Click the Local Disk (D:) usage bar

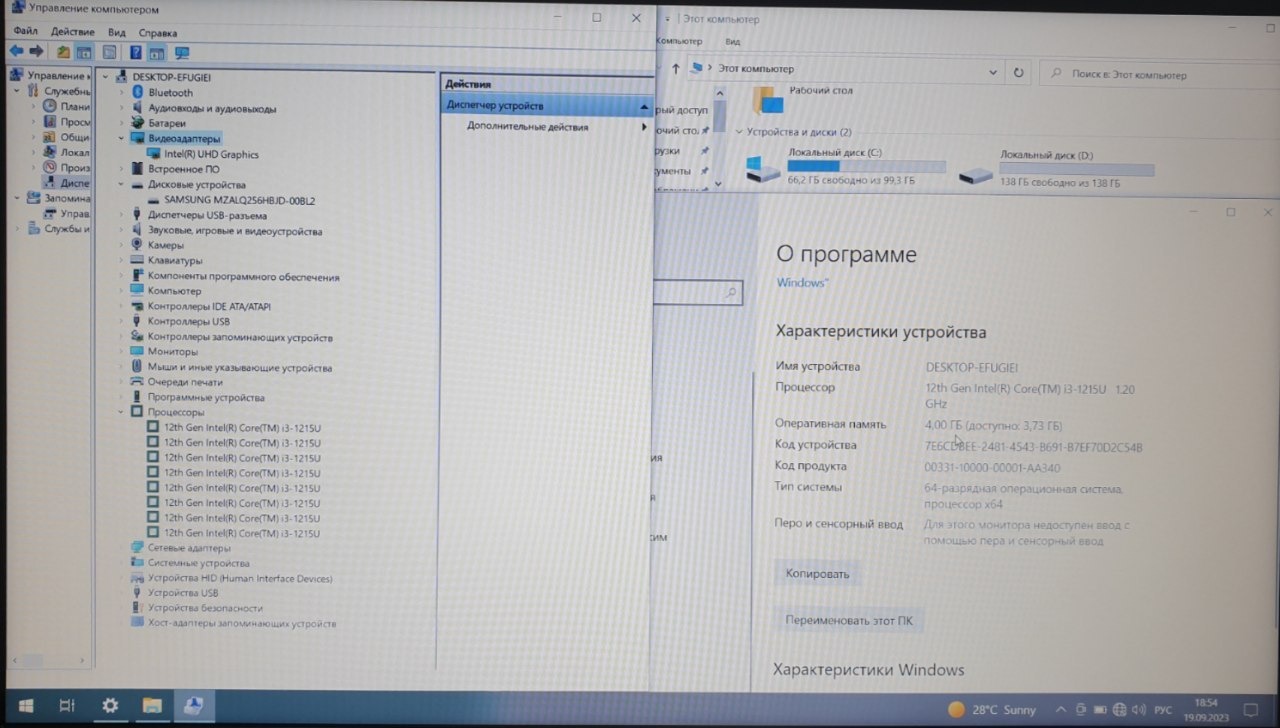1076,170
